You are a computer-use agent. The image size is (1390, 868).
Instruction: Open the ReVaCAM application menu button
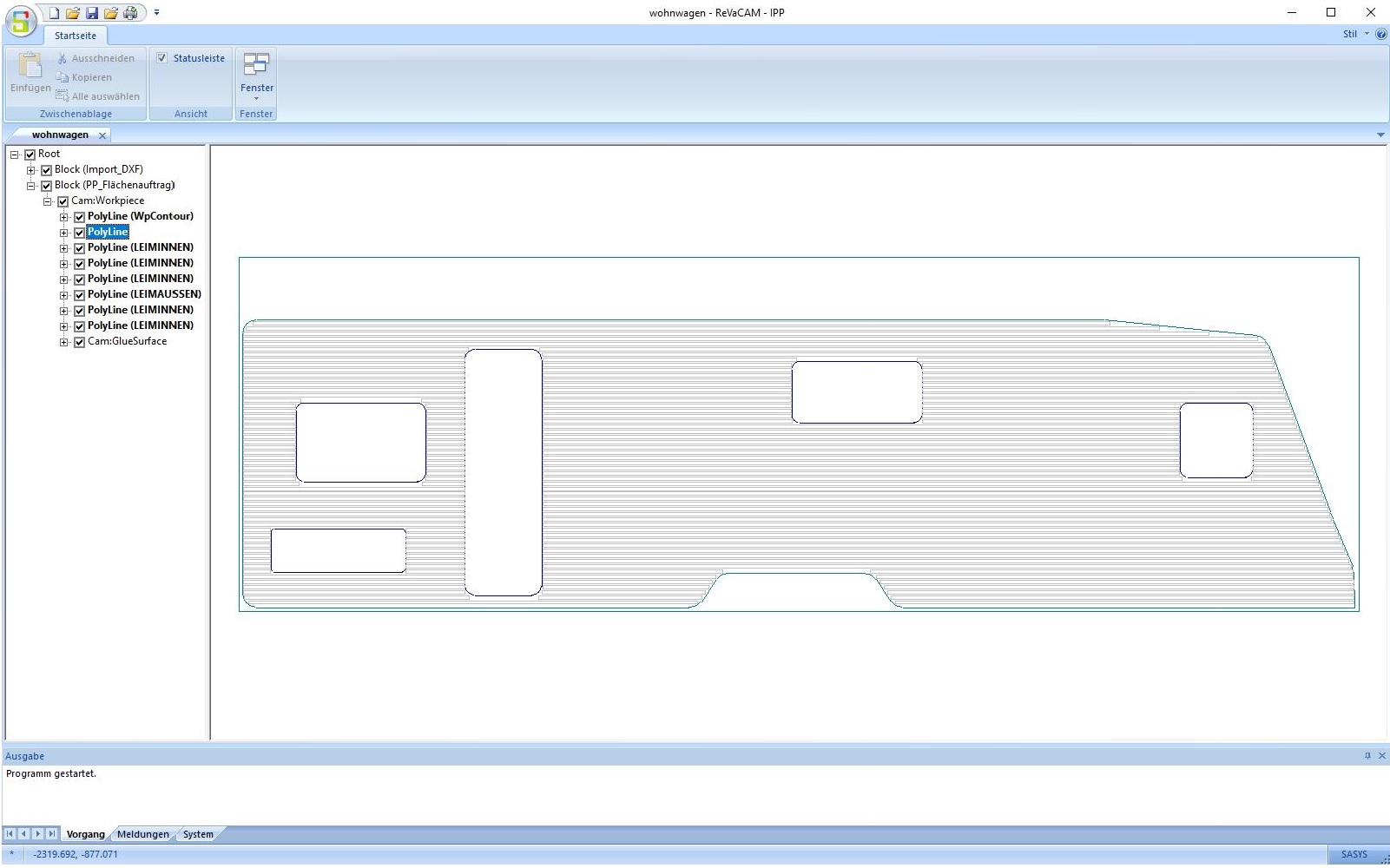click(21, 21)
